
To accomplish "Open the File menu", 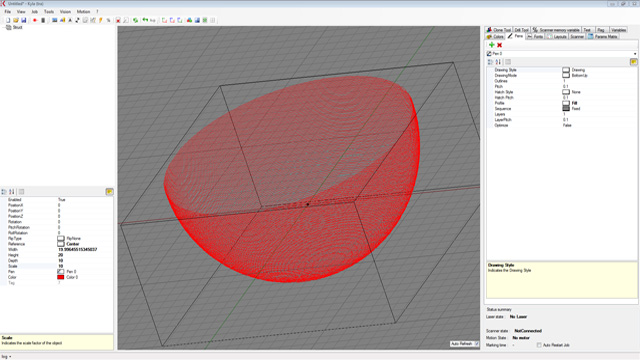I will 8,11.
